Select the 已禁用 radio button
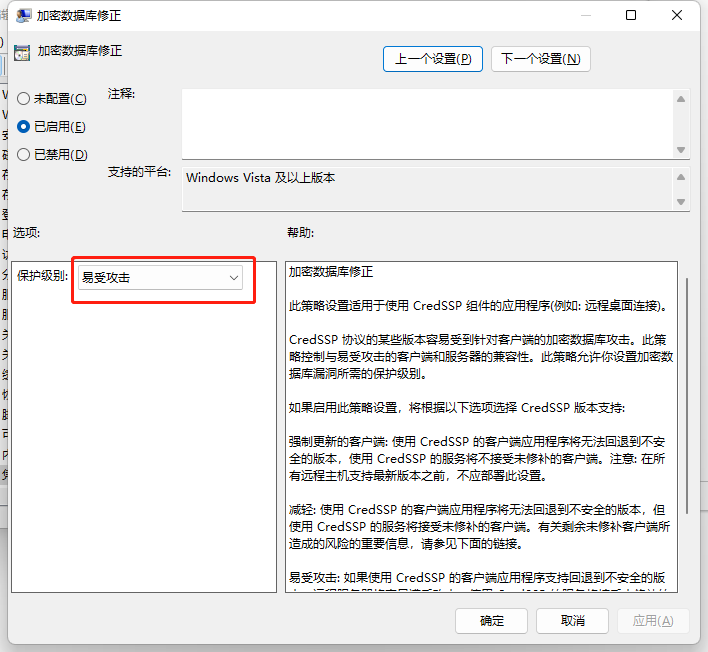Viewport: 708px width, 652px height. pyautogui.click(x=24, y=155)
